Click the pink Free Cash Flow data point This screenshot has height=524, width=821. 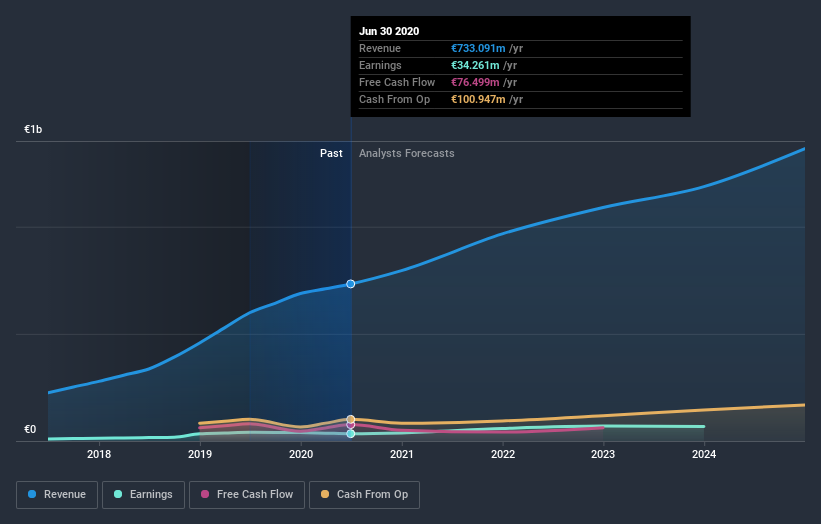351,425
